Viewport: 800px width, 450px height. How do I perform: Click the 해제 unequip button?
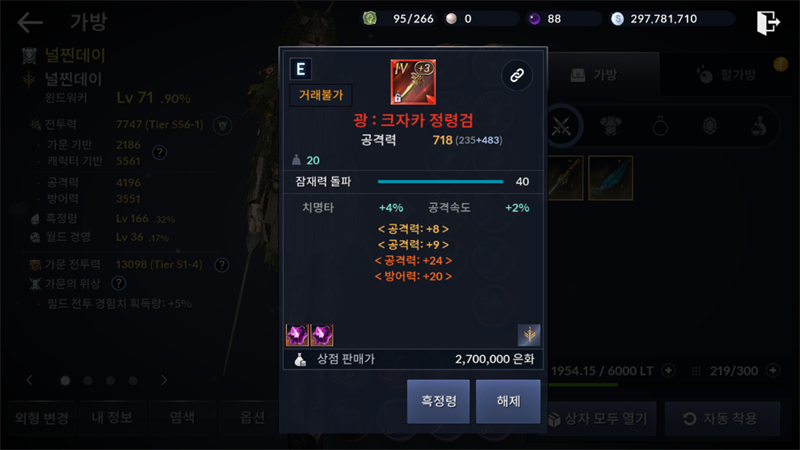point(508,402)
